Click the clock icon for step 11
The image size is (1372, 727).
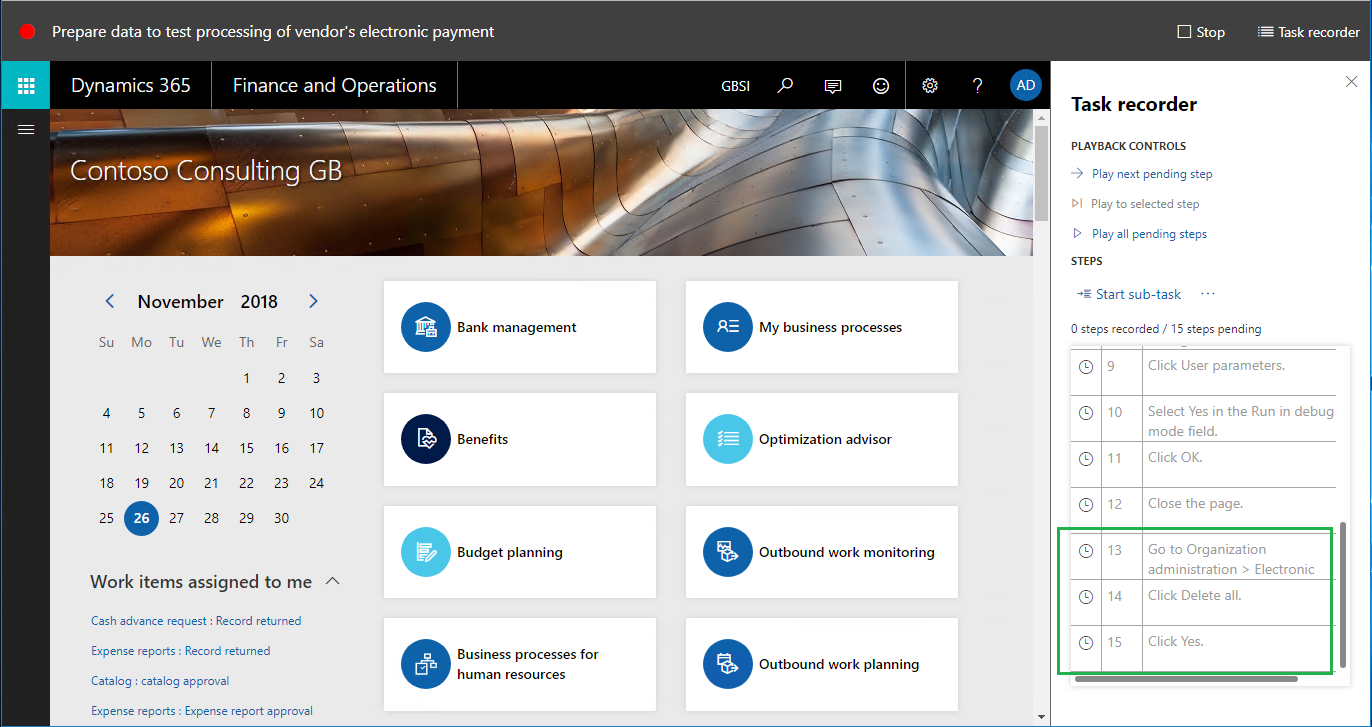point(1086,458)
